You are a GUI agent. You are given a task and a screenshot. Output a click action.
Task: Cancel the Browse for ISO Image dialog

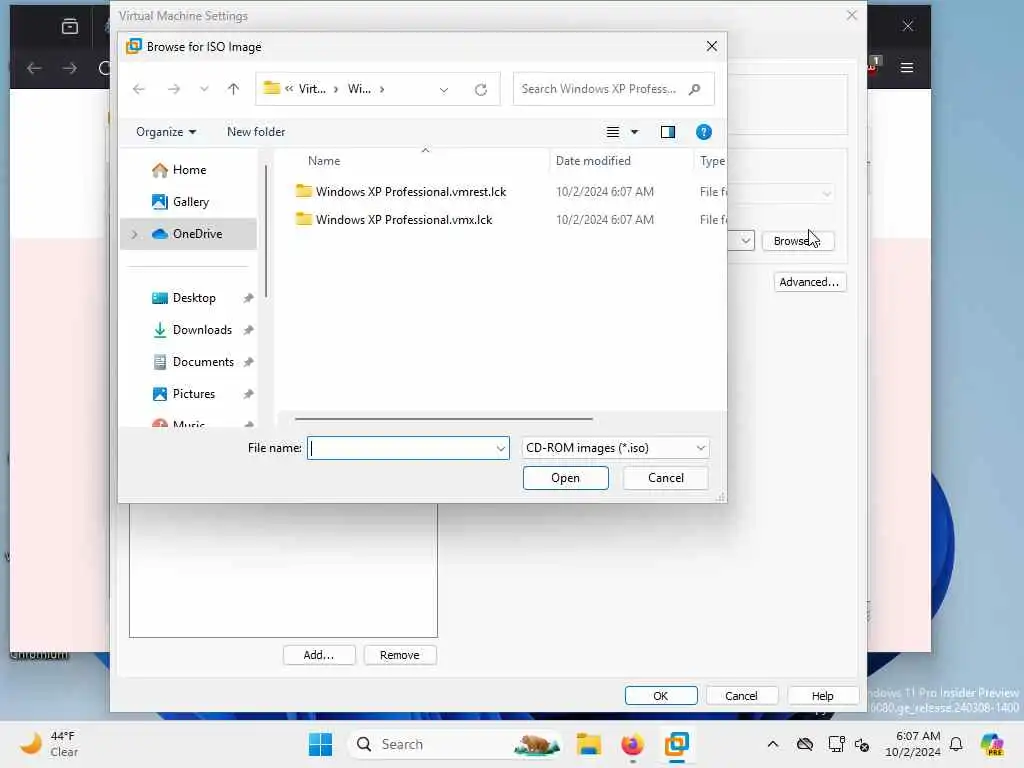pos(665,478)
